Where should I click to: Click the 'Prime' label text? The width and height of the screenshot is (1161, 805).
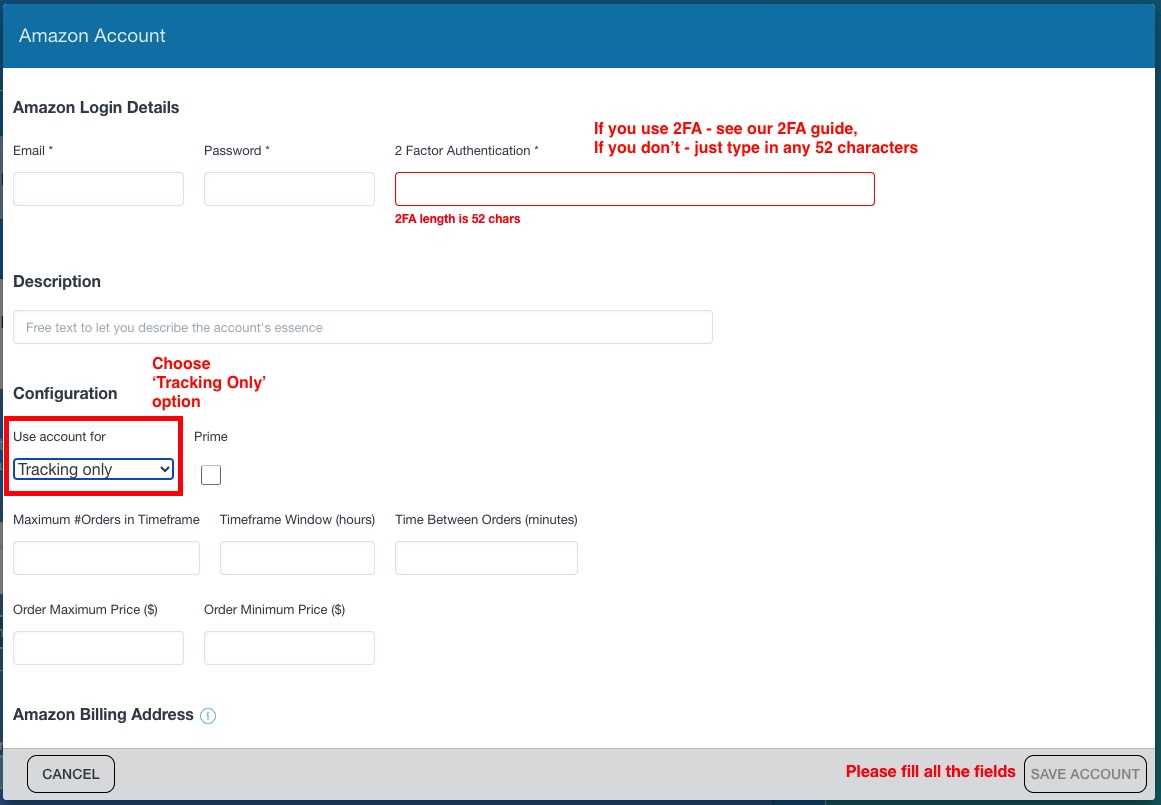211,437
